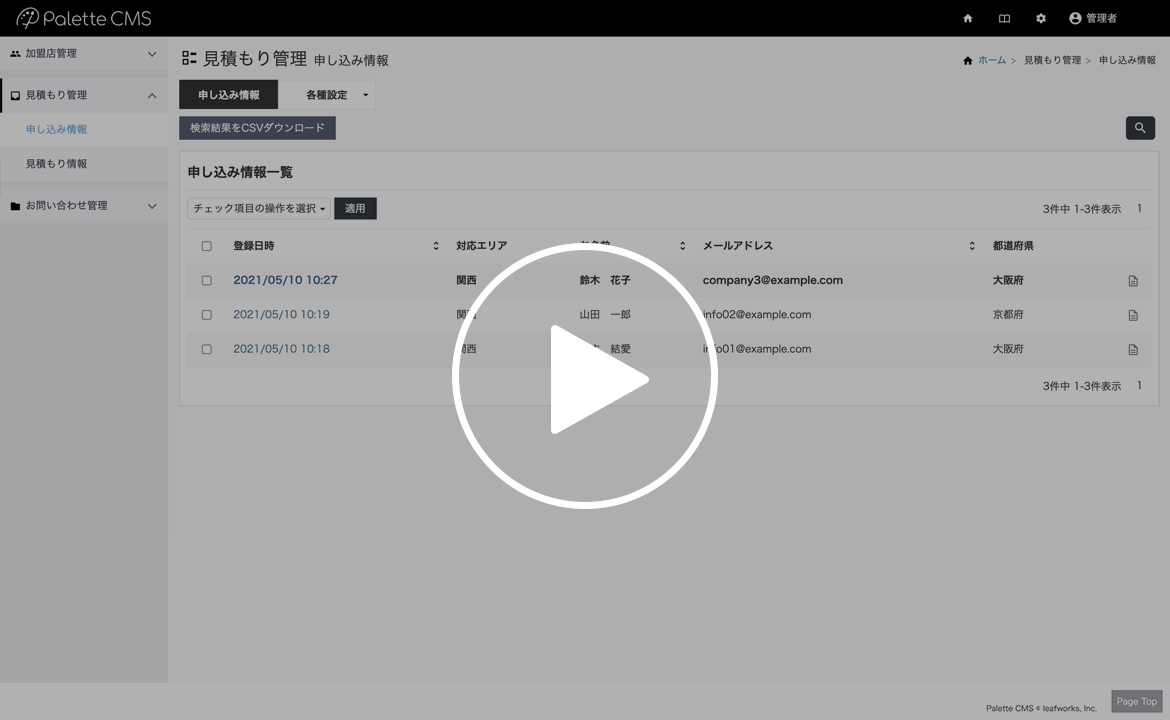Open the home icon in top bar

pos(968,19)
